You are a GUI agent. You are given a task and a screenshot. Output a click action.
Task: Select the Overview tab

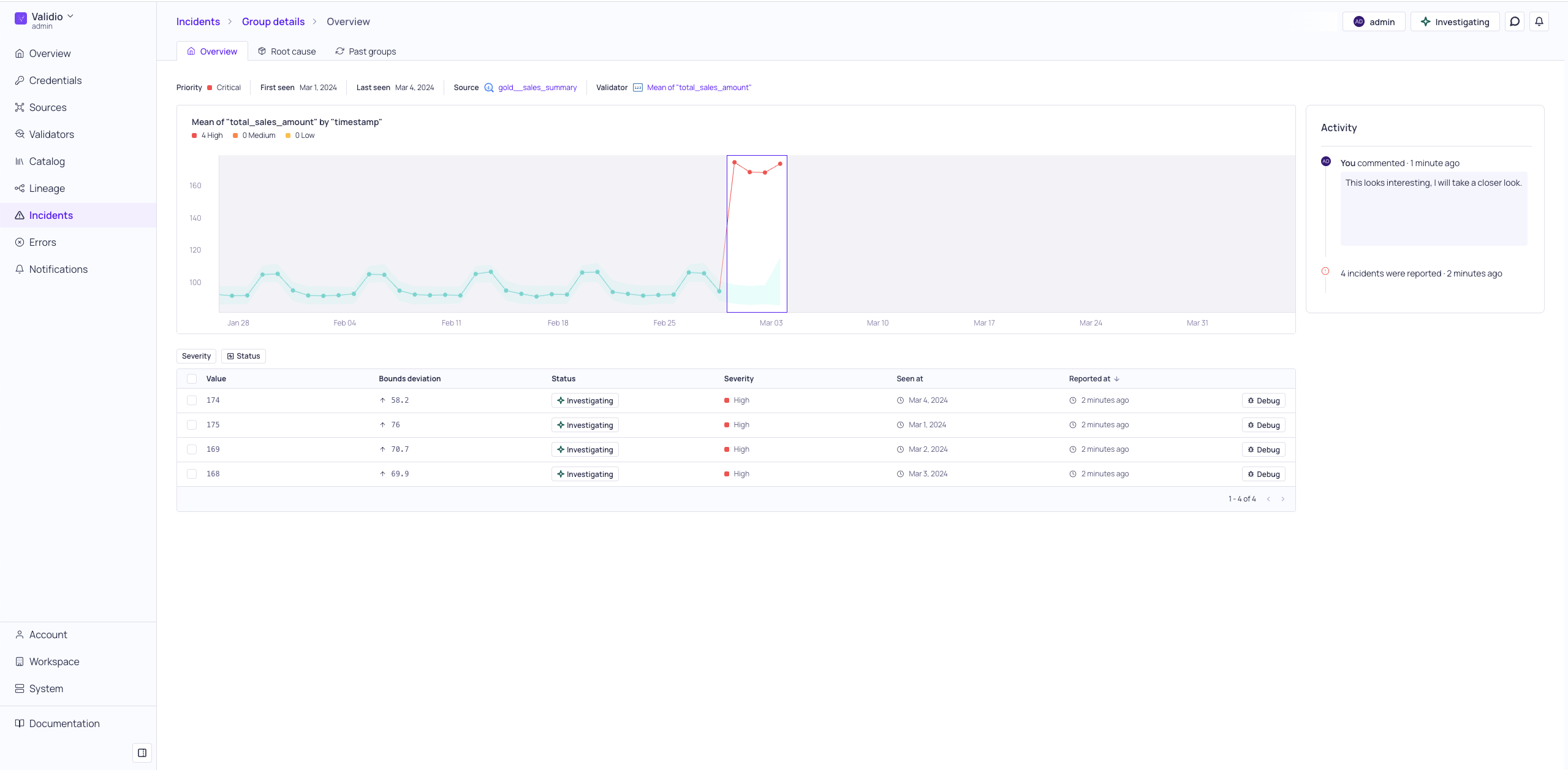(x=212, y=51)
